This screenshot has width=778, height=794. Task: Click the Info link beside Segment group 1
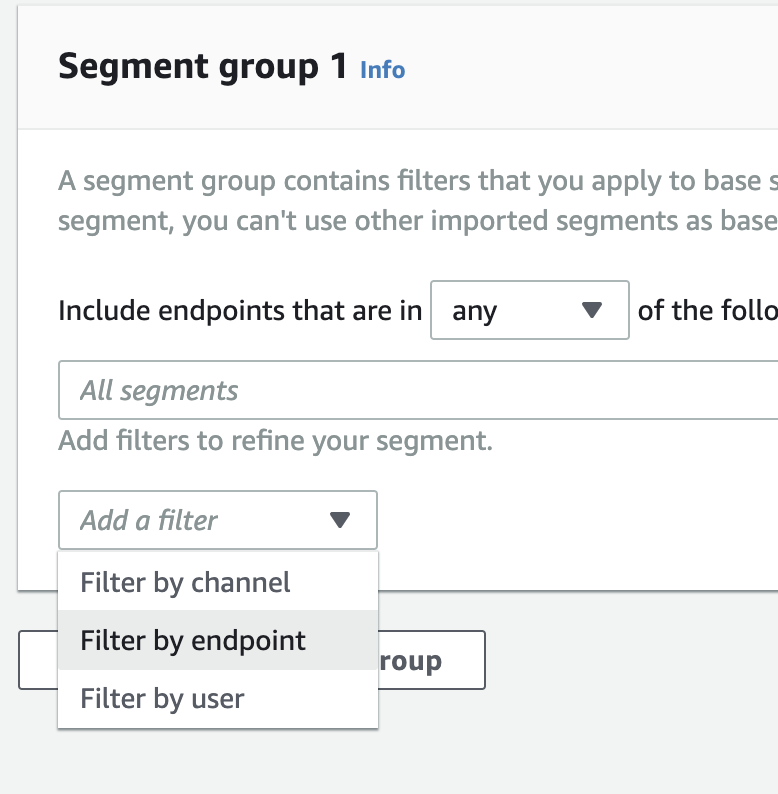[382, 70]
